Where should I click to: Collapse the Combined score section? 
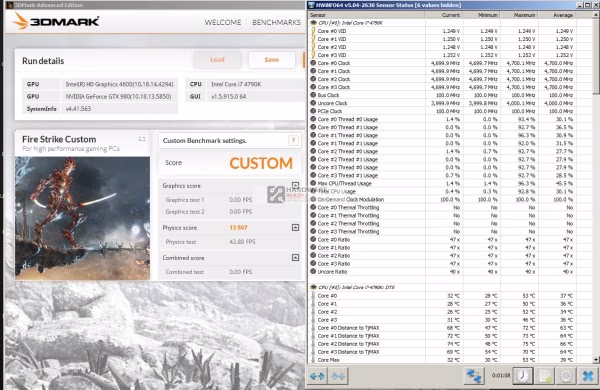295,258
